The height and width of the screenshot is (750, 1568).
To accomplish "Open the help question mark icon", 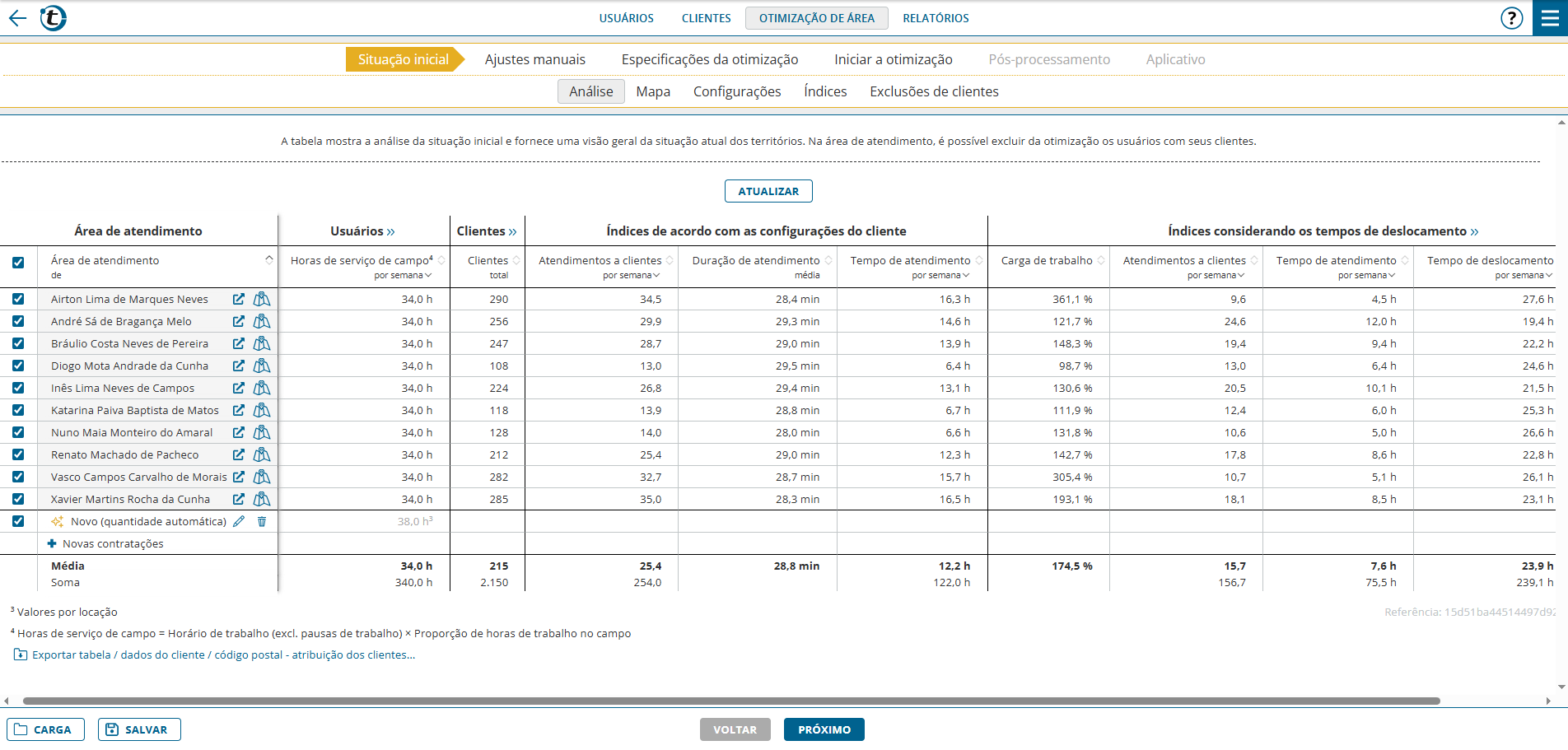I will (x=1511, y=18).
